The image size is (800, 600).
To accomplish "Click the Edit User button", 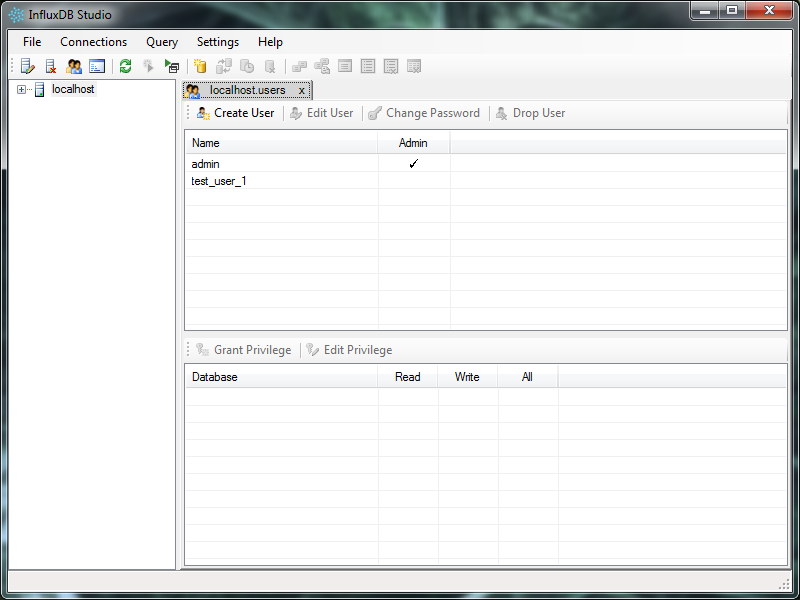I will [321, 113].
